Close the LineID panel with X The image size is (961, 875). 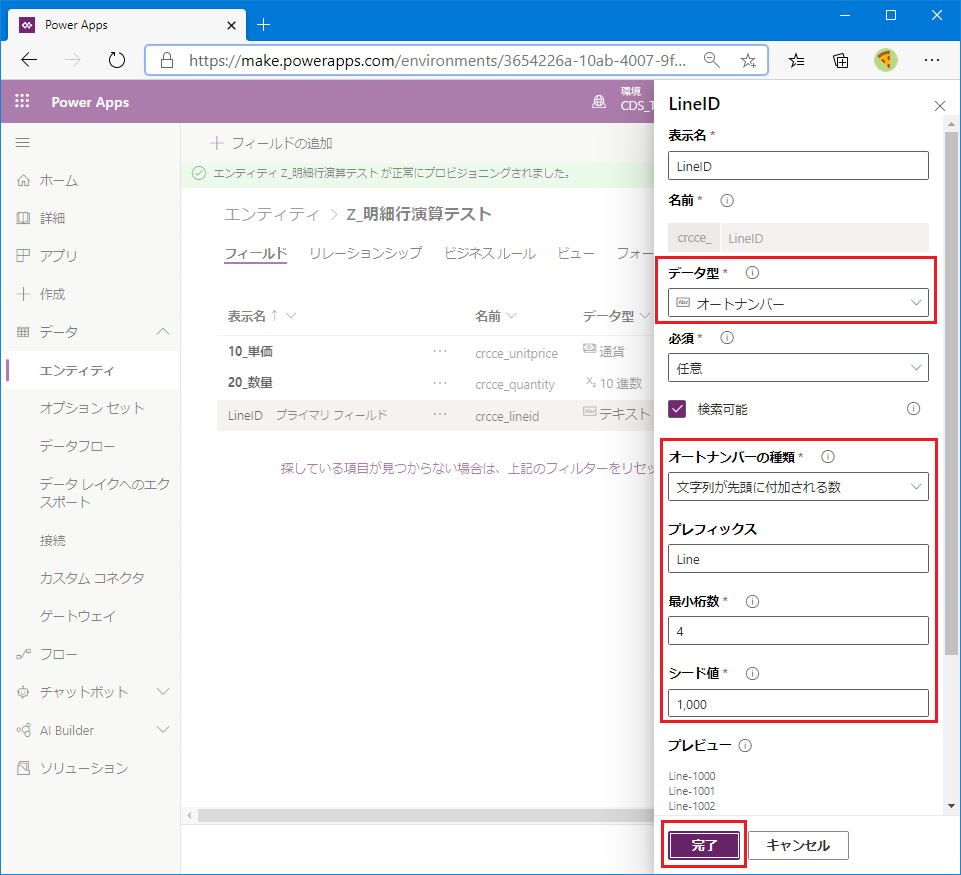click(940, 106)
